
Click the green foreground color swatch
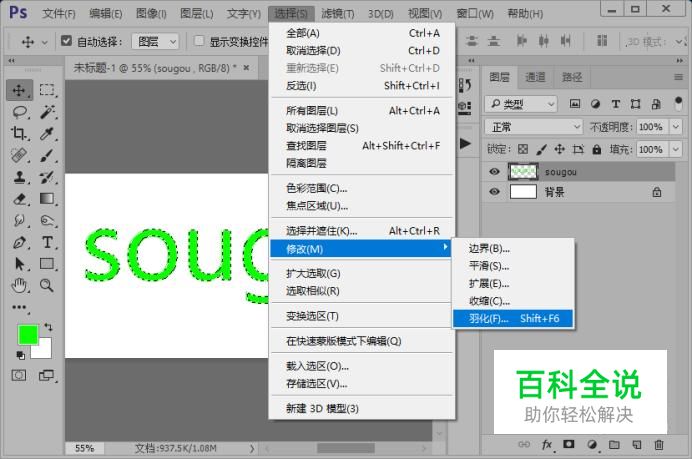coord(28,335)
